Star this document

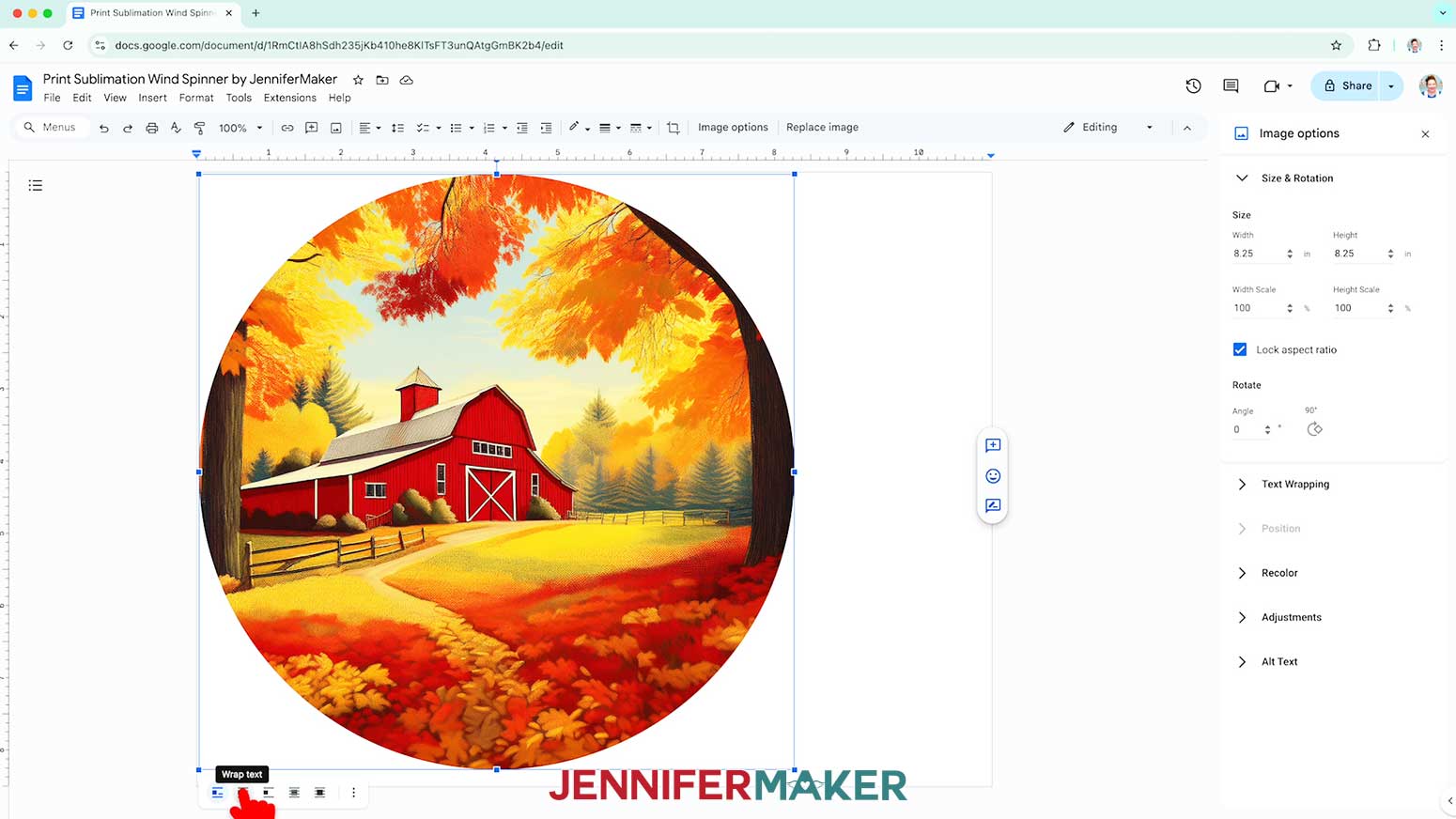coord(358,80)
